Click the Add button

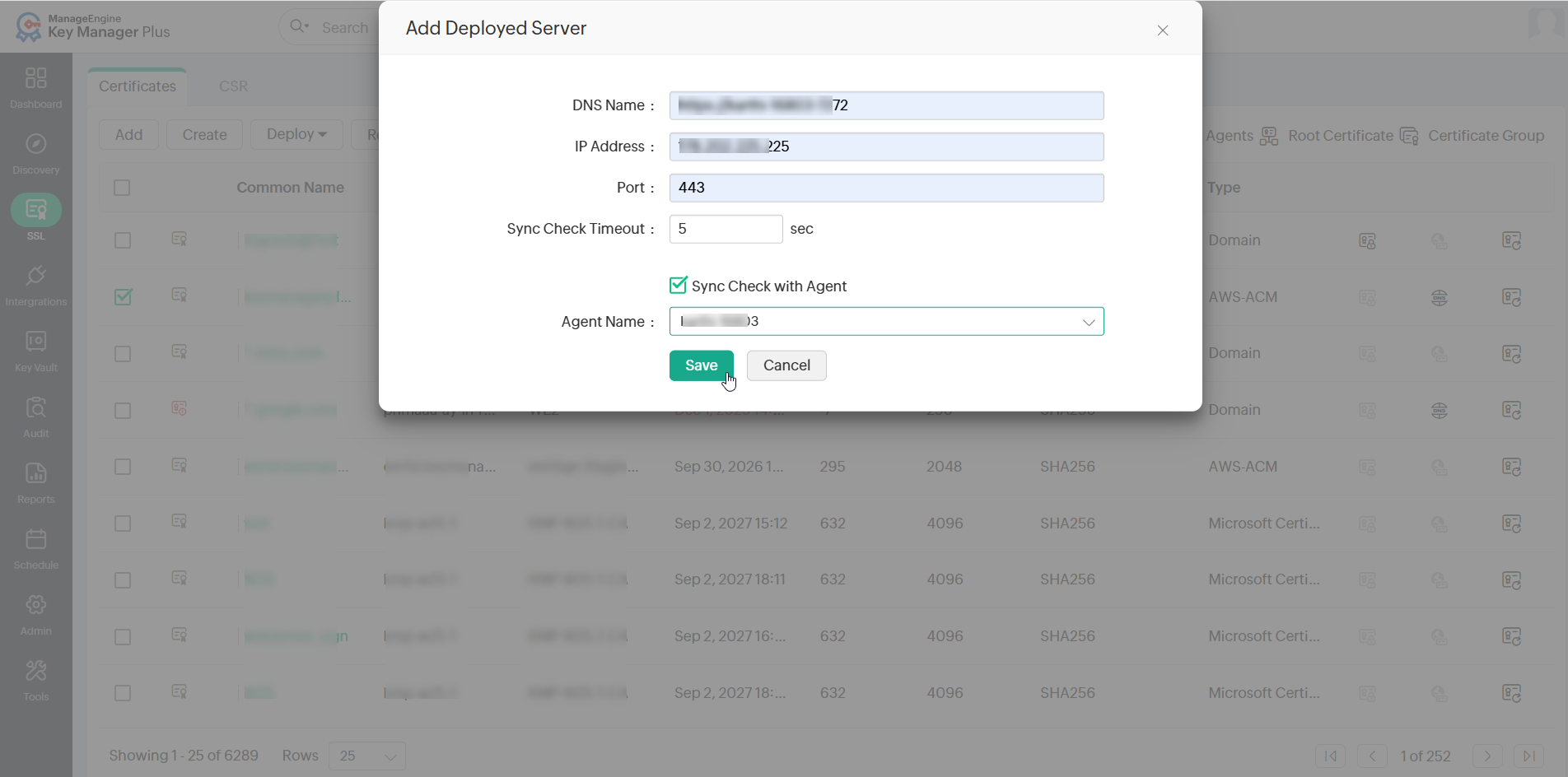point(128,134)
